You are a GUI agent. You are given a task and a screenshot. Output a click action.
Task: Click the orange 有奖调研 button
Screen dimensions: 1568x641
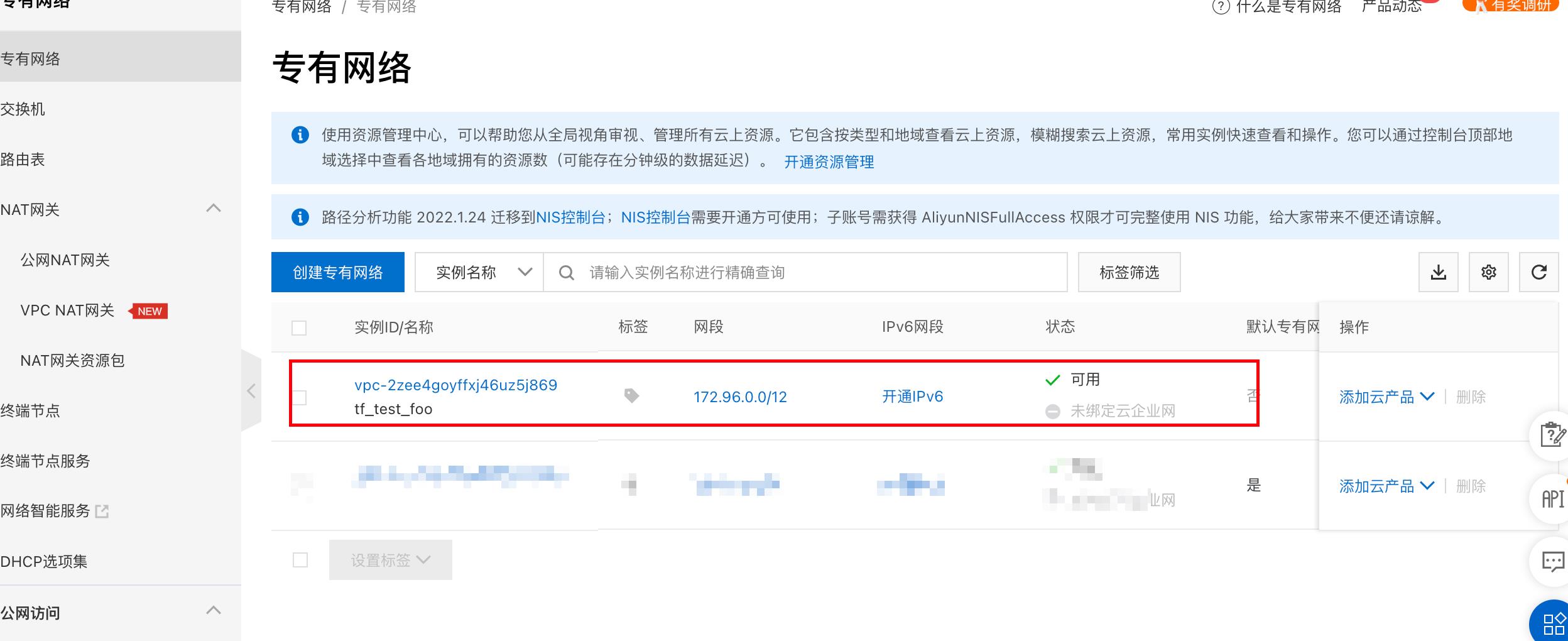(x=1510, y=6)
